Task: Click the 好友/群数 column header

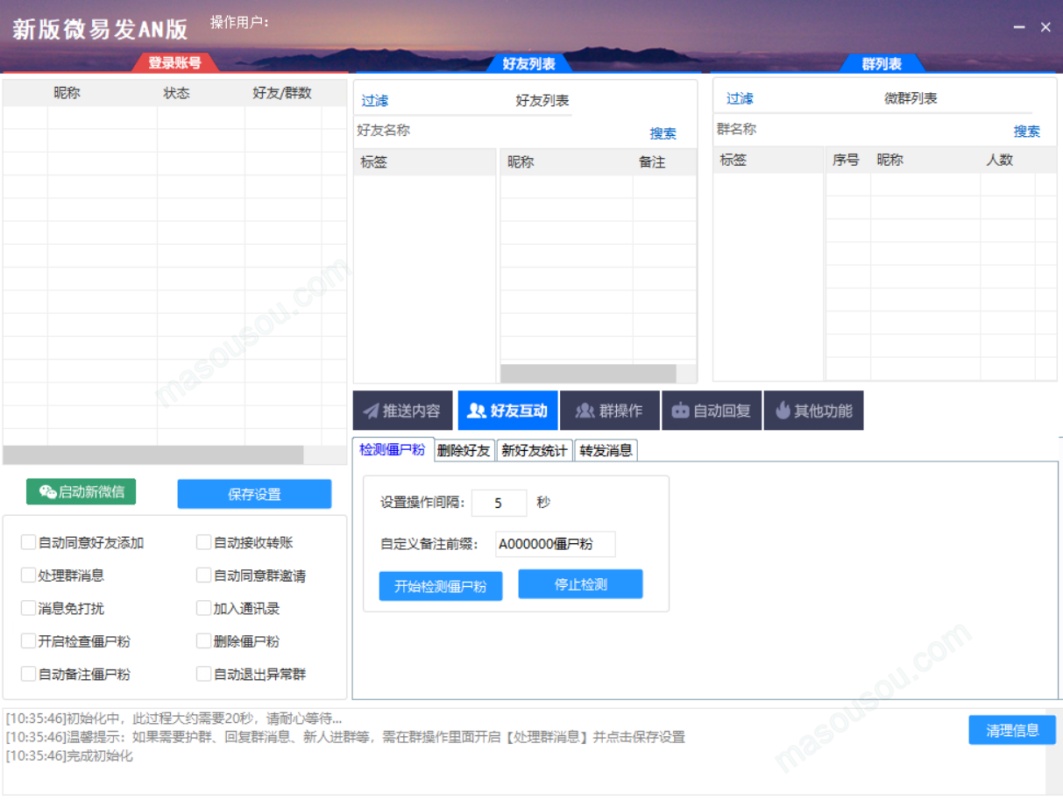Action: 282,92
